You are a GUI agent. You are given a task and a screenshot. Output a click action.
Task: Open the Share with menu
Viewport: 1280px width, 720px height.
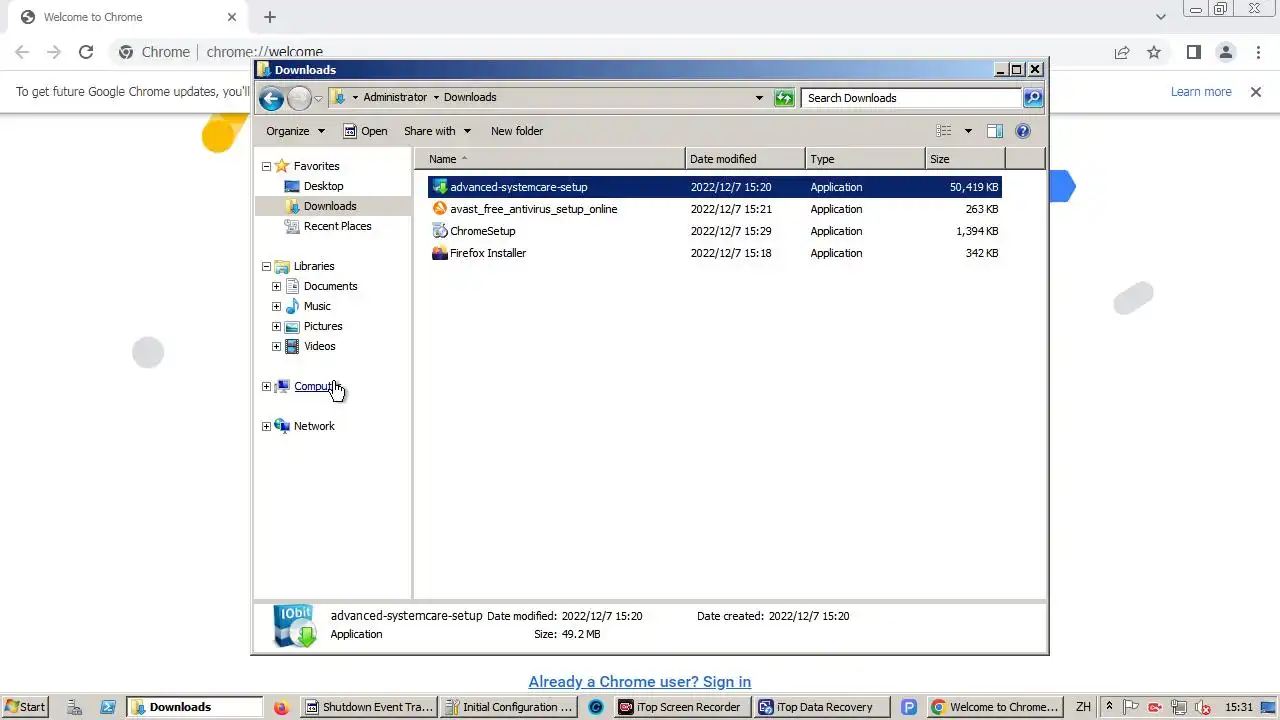437,131
